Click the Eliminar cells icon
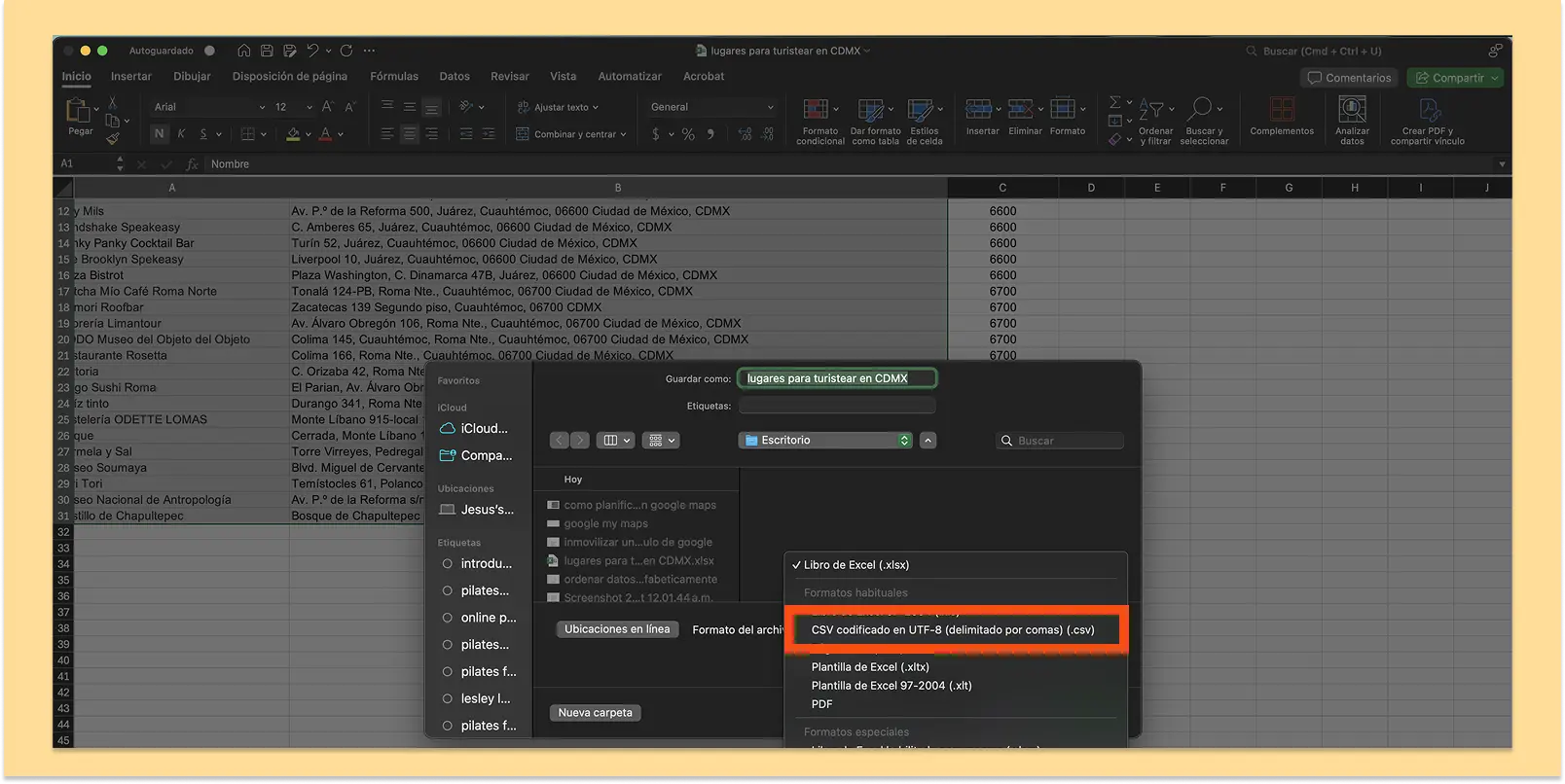Viewport: 1565px width, 784px height. [x=1021, y=110]
